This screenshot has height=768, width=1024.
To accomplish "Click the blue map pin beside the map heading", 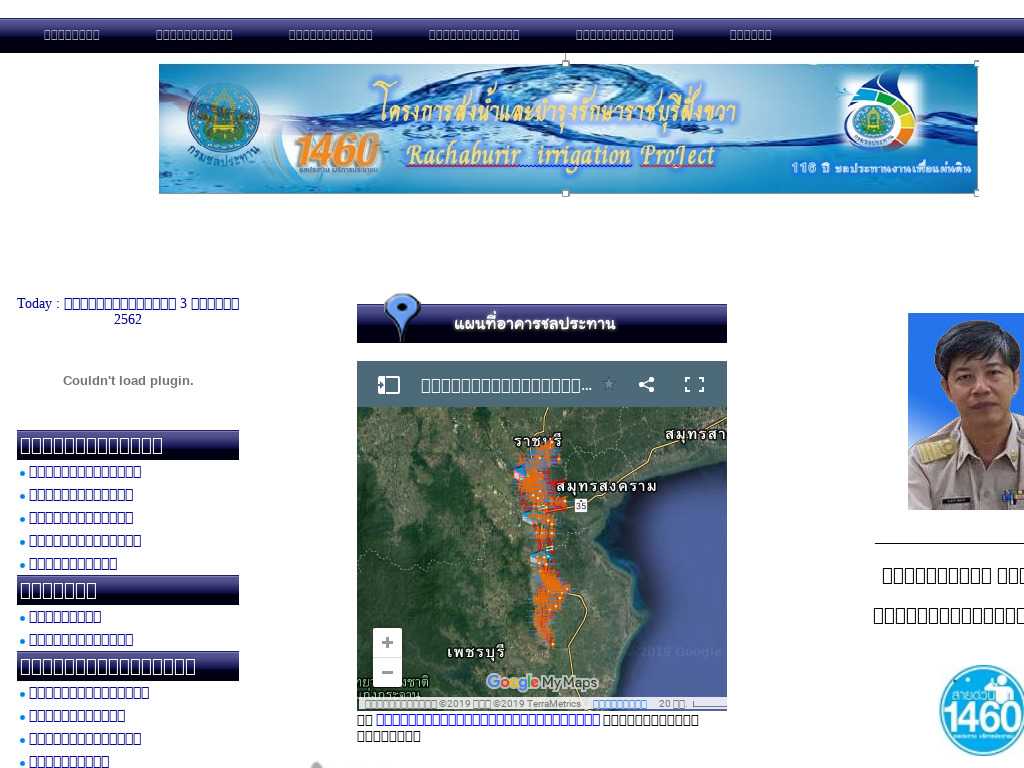I will (402, 315).
